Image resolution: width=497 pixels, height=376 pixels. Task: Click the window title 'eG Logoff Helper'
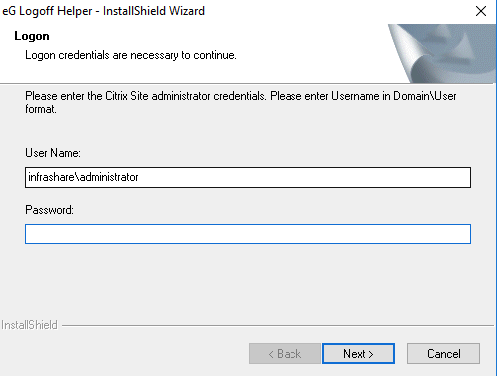click(x=47, y=11)
